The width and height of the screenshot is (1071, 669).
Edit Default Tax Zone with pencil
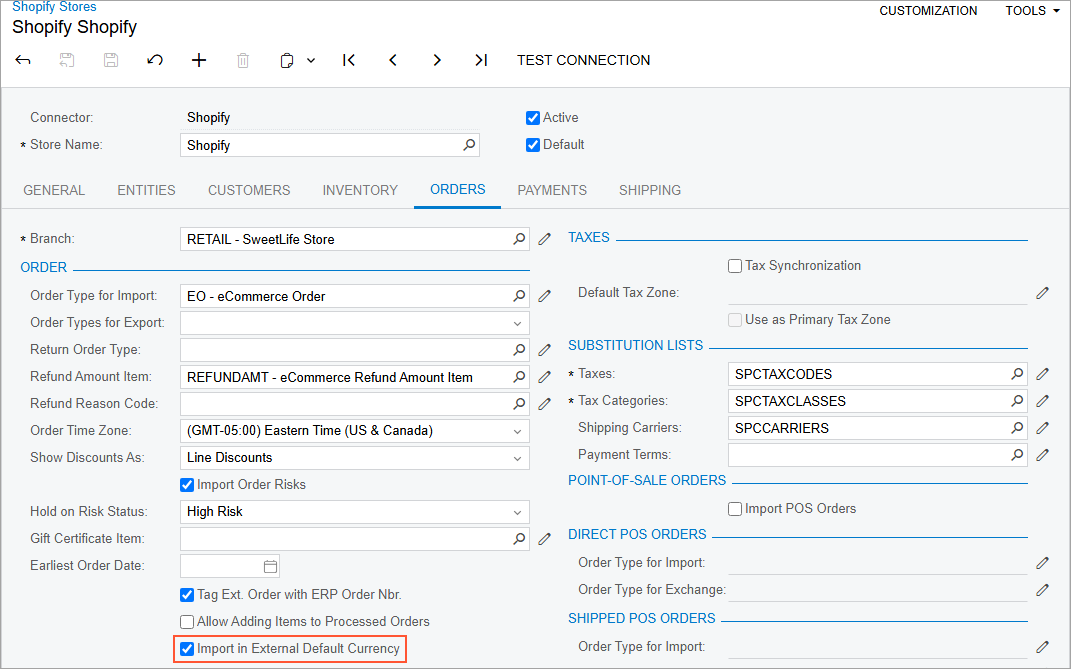tap(1042, 292)
